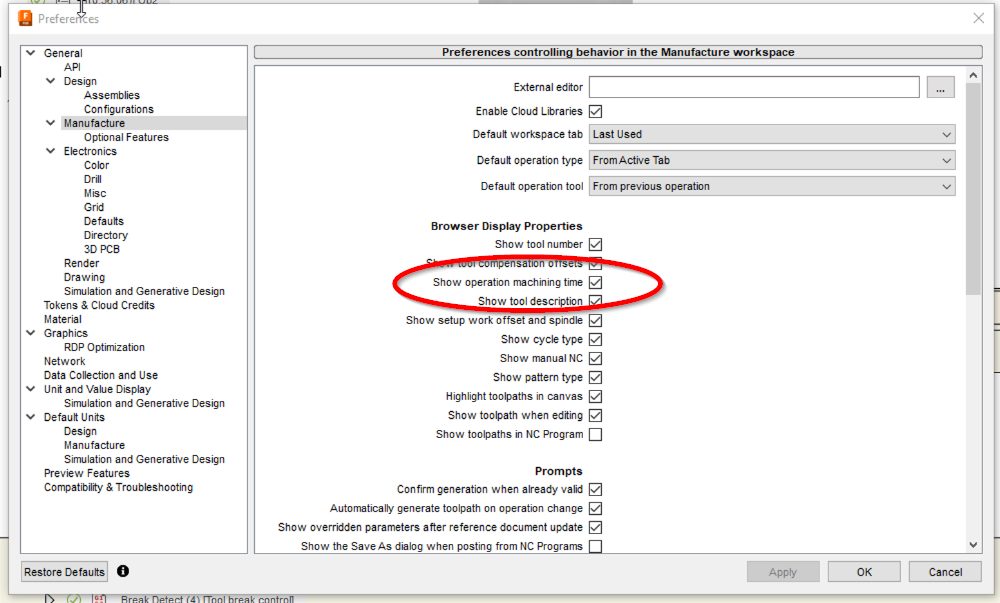Toggle Confirm generation when already valid
The image size is (1000, 603).
[x=596, y=490]
